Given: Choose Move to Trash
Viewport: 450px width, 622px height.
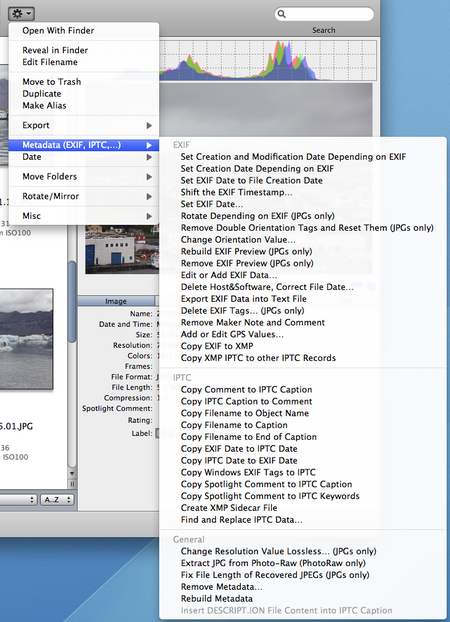Looking at the screenshot, I should click(x=84, y=82).
